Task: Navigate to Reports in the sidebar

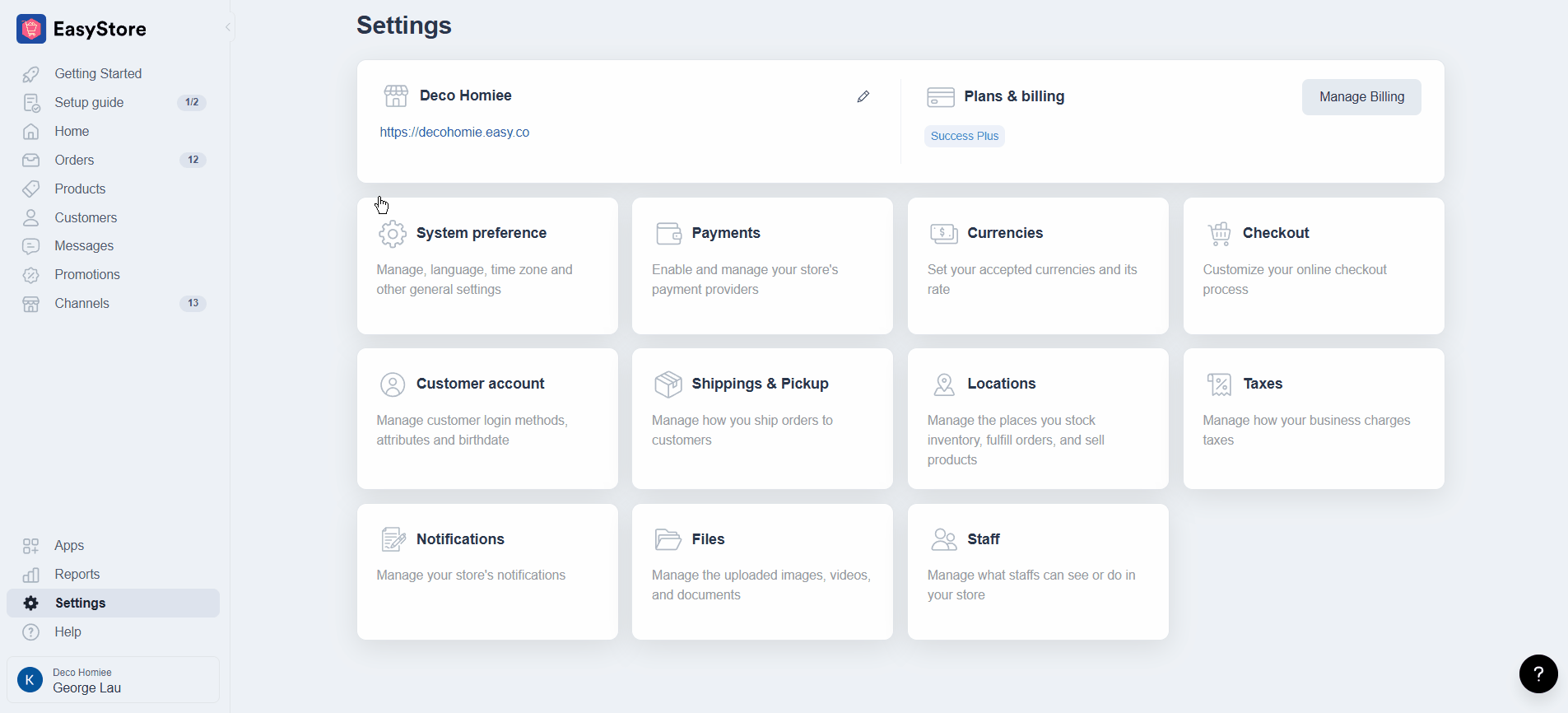Action: (77, 574)
